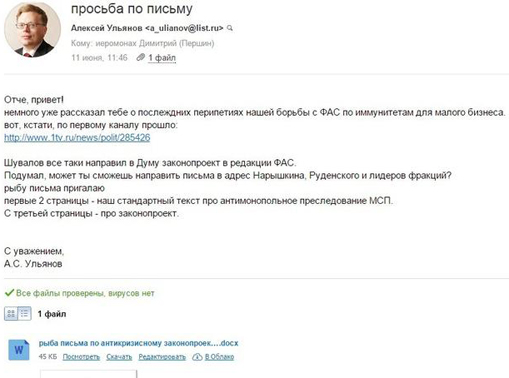509x378 pixels.
Task: Click the attachment preview thumbnail at bottom
Action: 89,373
